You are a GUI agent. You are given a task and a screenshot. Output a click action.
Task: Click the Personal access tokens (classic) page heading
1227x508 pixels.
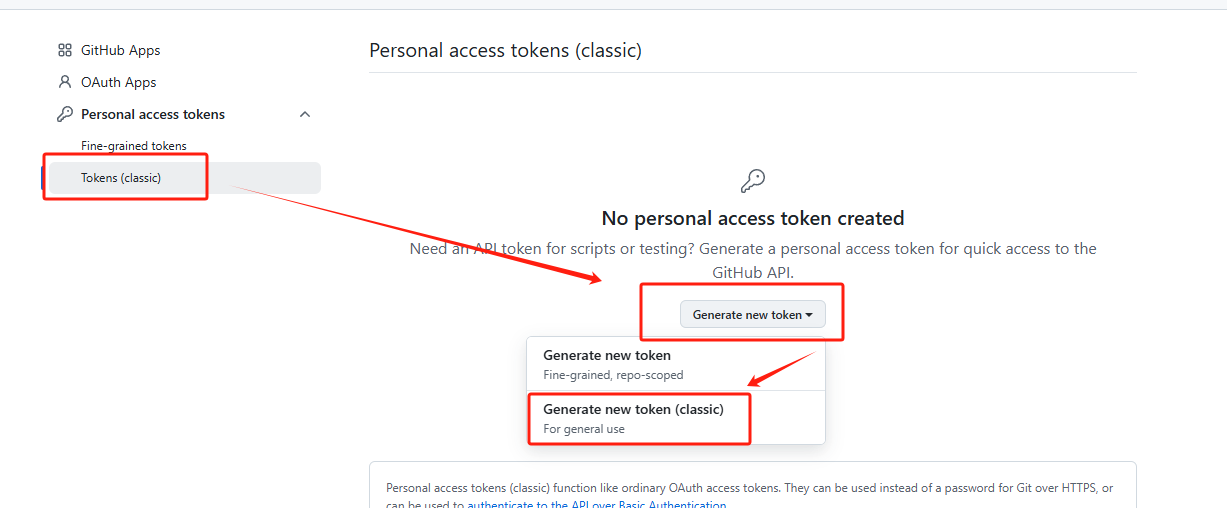505,50
